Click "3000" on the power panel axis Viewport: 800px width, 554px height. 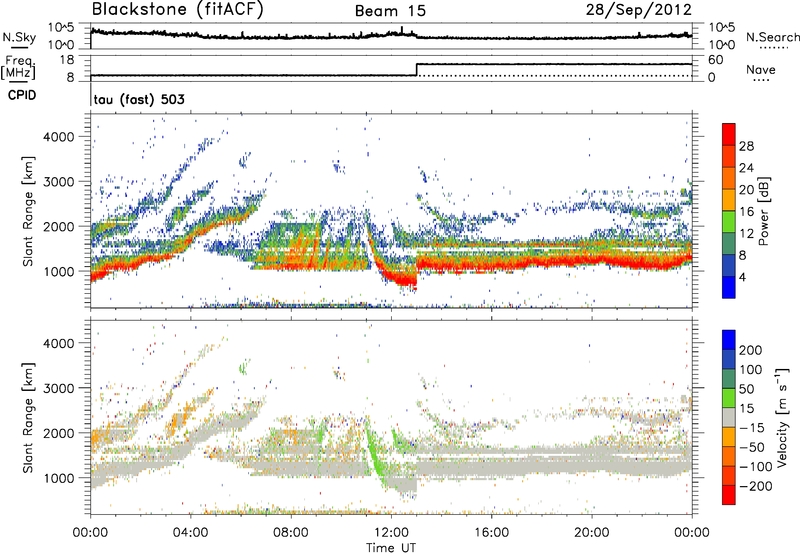coord(59,182)
